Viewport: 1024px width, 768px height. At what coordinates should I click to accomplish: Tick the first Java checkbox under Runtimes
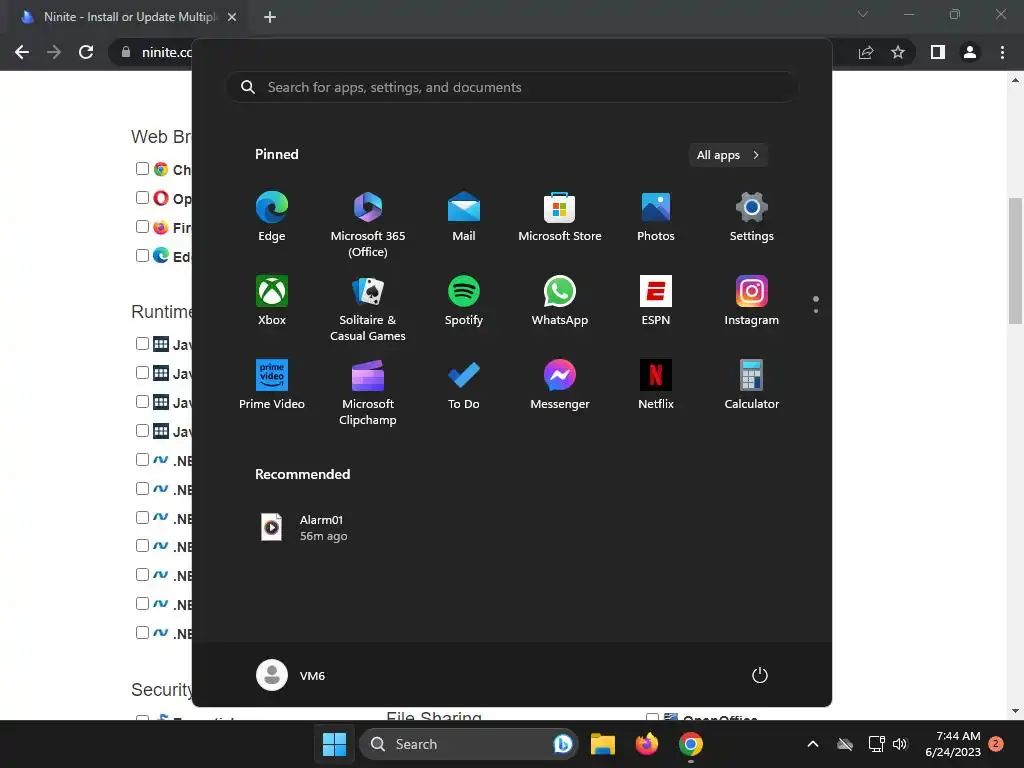click(x=142, y=344)
